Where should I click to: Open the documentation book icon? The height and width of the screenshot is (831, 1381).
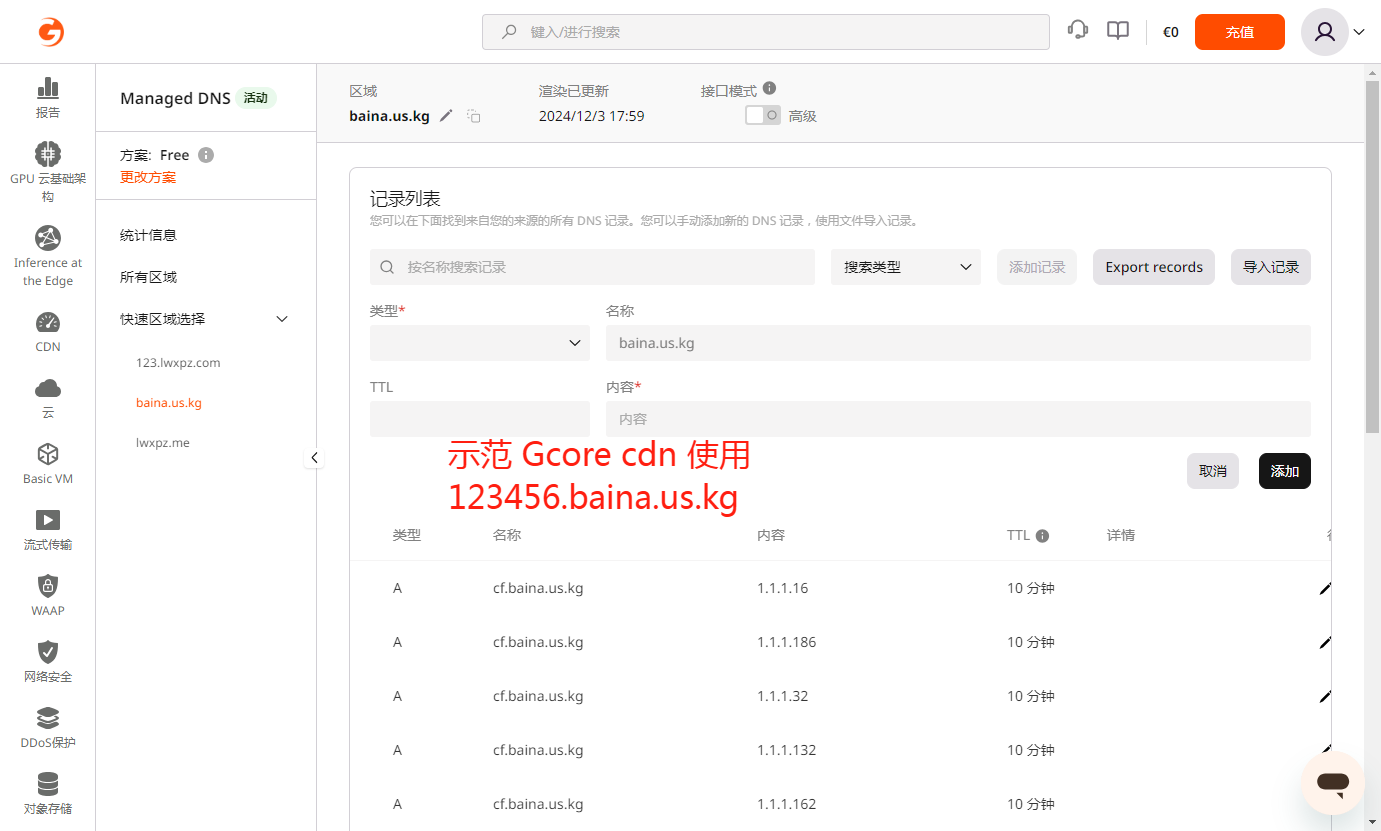(1118, 31)
